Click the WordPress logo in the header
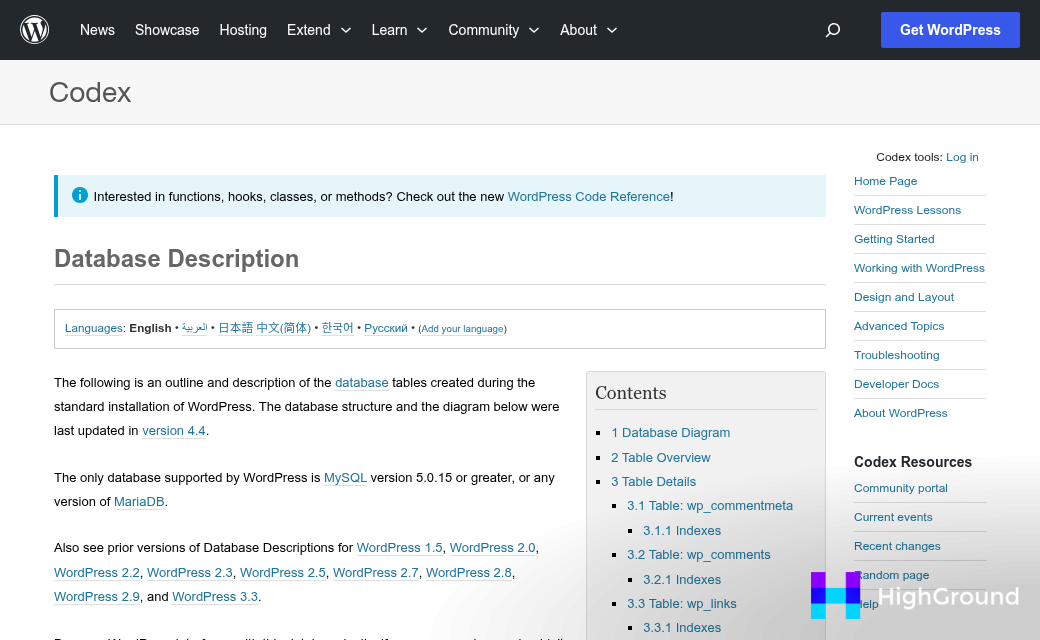 click(34, 29)
